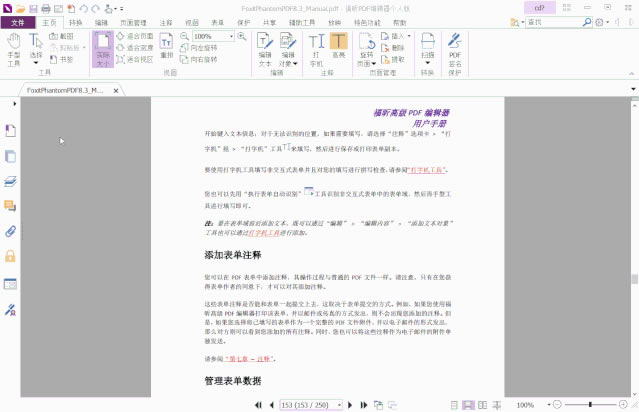
Task: Open the Bookmarks panel in sidebar
Action: (10, 130)
